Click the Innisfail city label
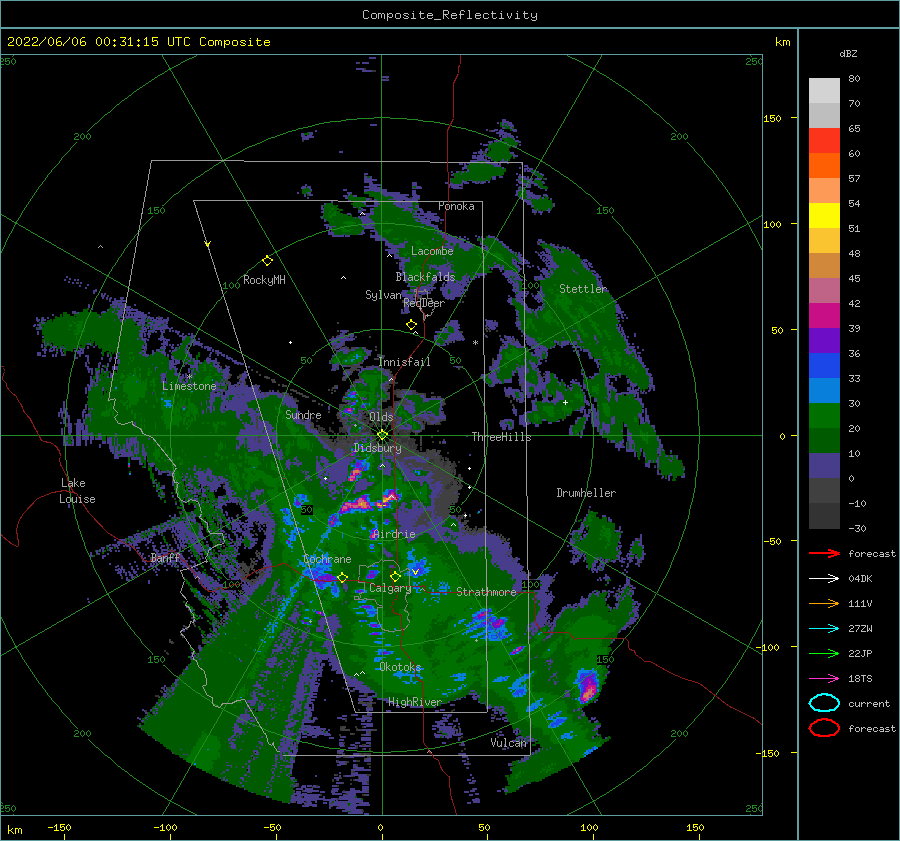The height and width of the screenshot is (841, 900). point(404,362)
